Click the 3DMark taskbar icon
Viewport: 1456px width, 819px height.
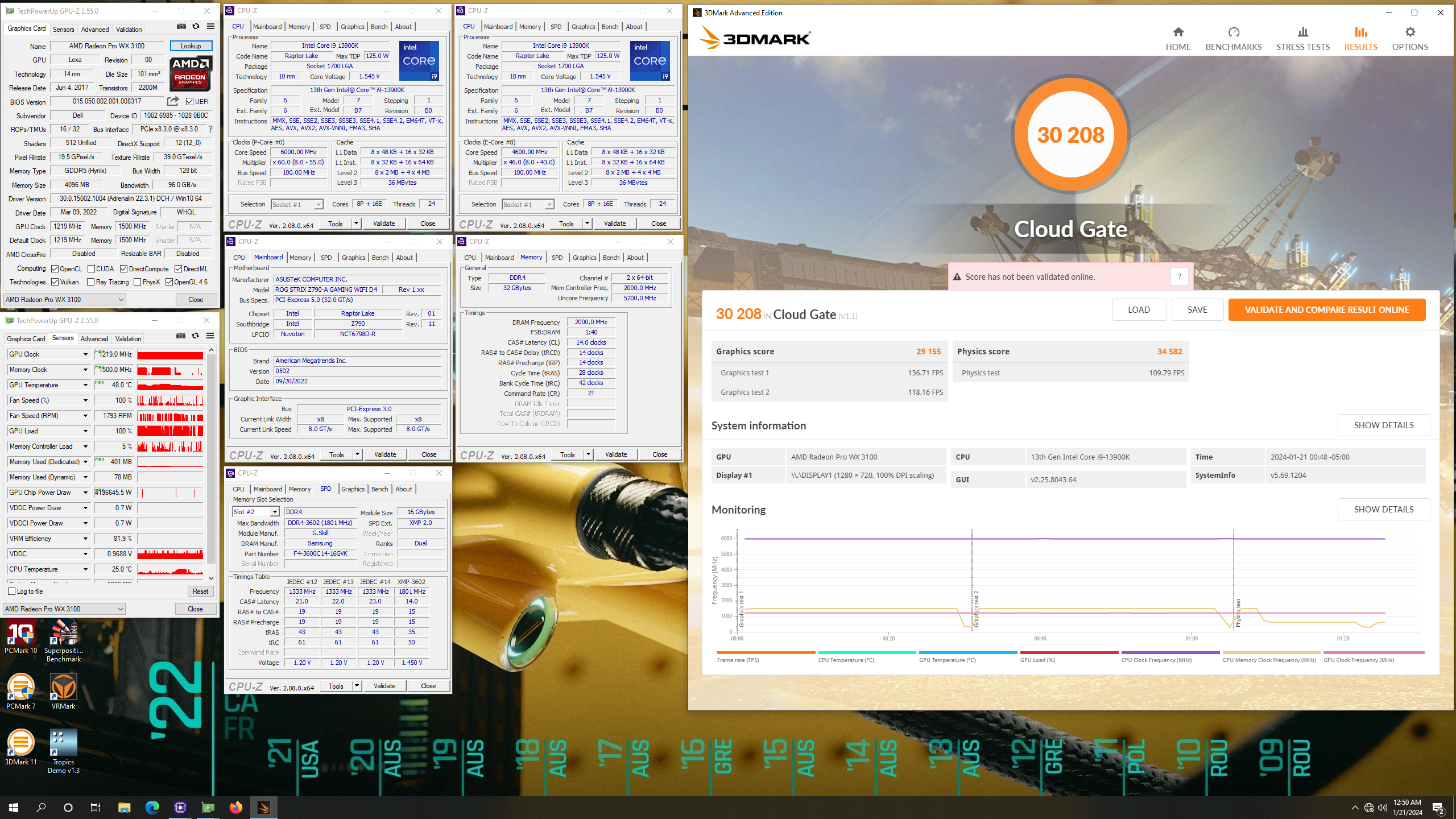click(263, 807)
